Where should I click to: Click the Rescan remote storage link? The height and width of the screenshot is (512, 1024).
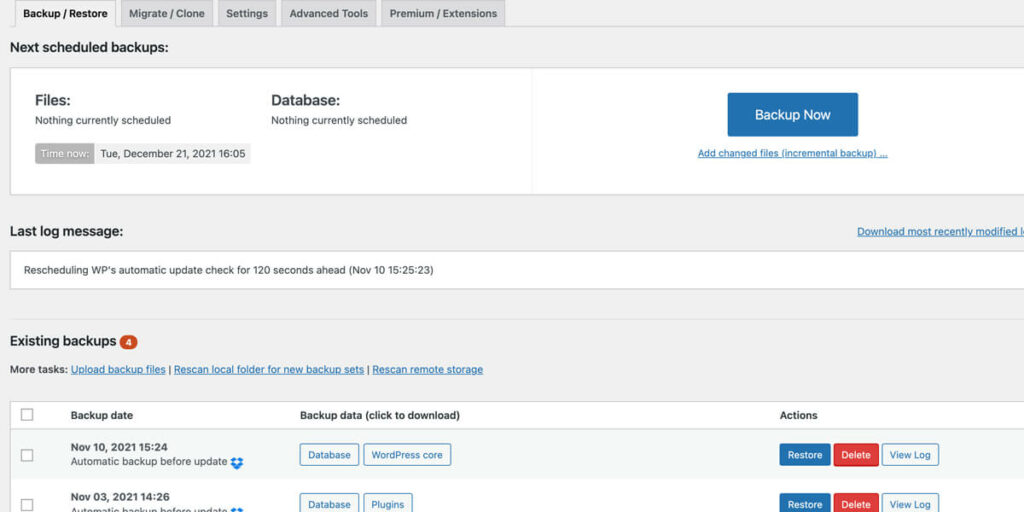click(x=428, y=370)
